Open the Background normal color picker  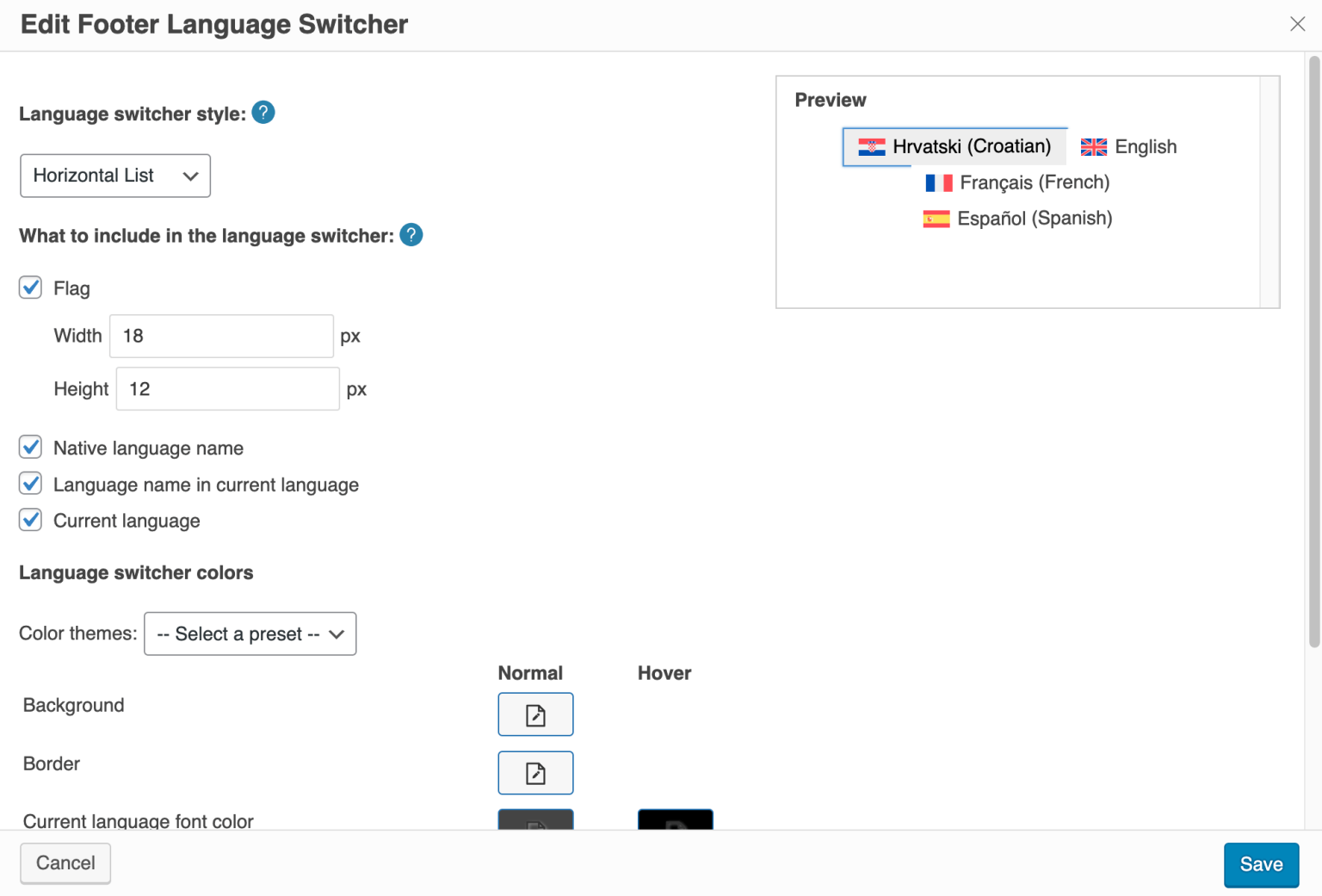point(535,714)
